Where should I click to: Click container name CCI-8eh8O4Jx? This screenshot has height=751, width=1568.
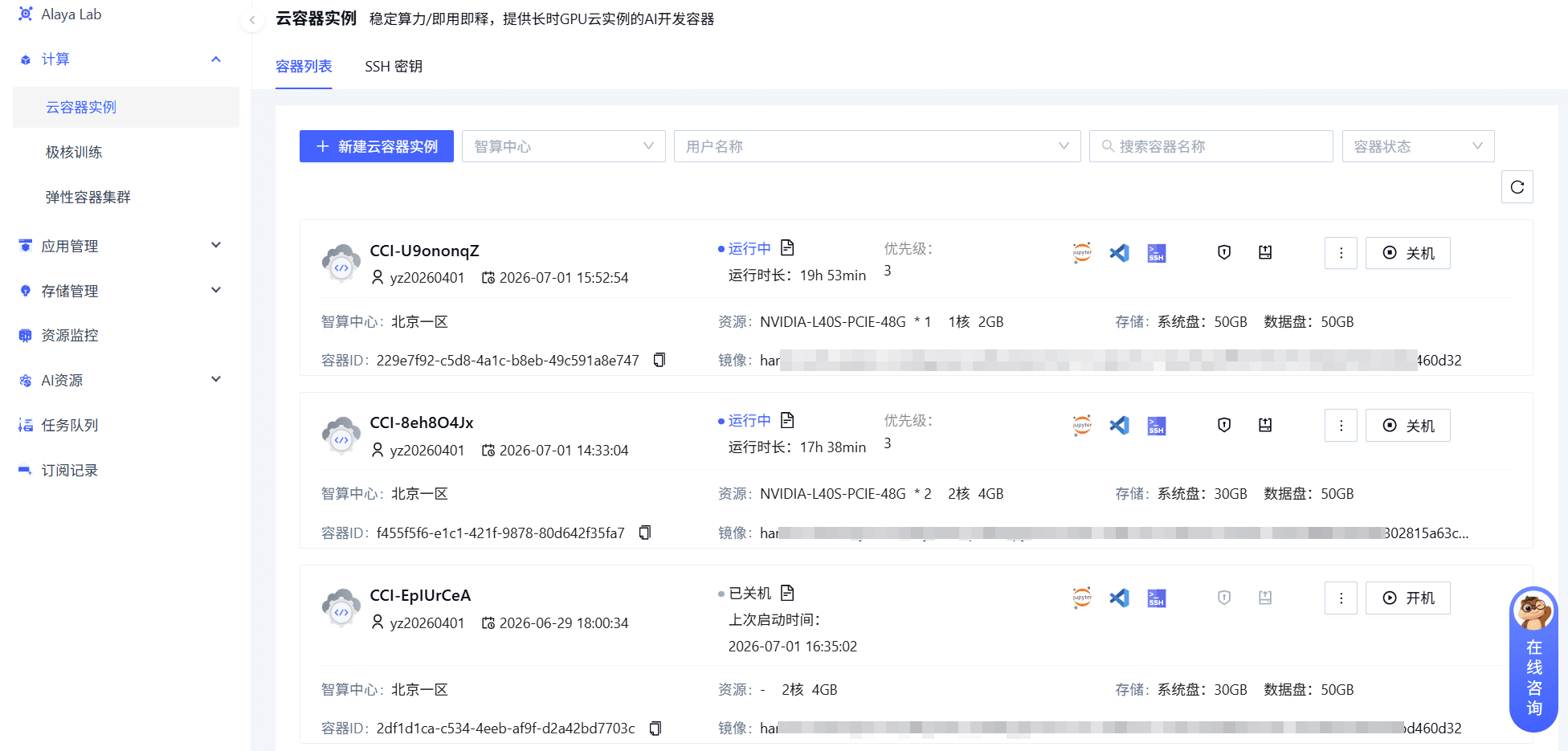(x=422, y=422)
